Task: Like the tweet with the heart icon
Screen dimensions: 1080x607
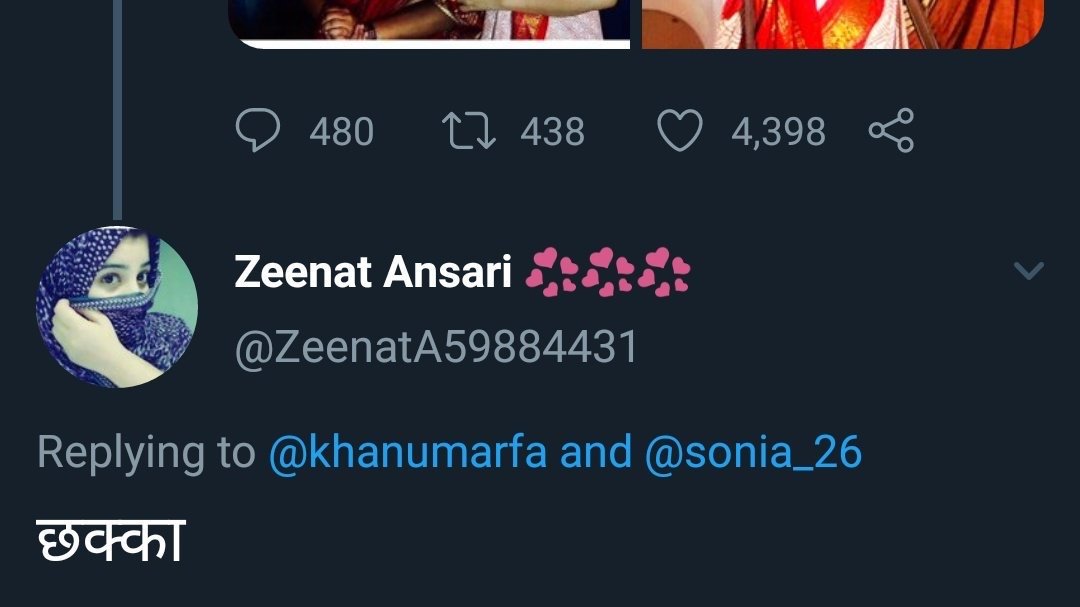Action: [679, 132]
